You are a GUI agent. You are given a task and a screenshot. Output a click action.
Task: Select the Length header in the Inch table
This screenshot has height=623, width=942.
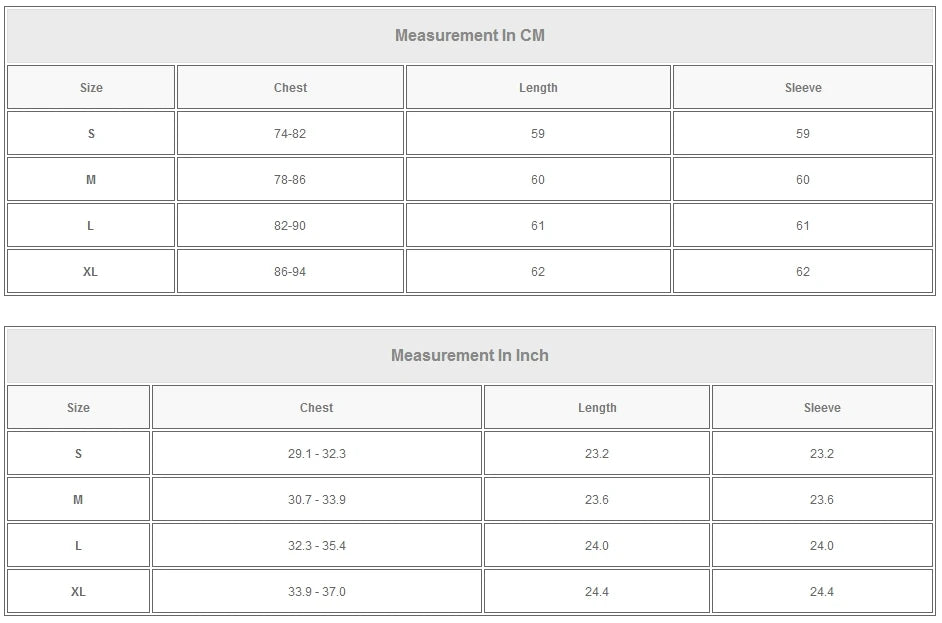point(597,408)
